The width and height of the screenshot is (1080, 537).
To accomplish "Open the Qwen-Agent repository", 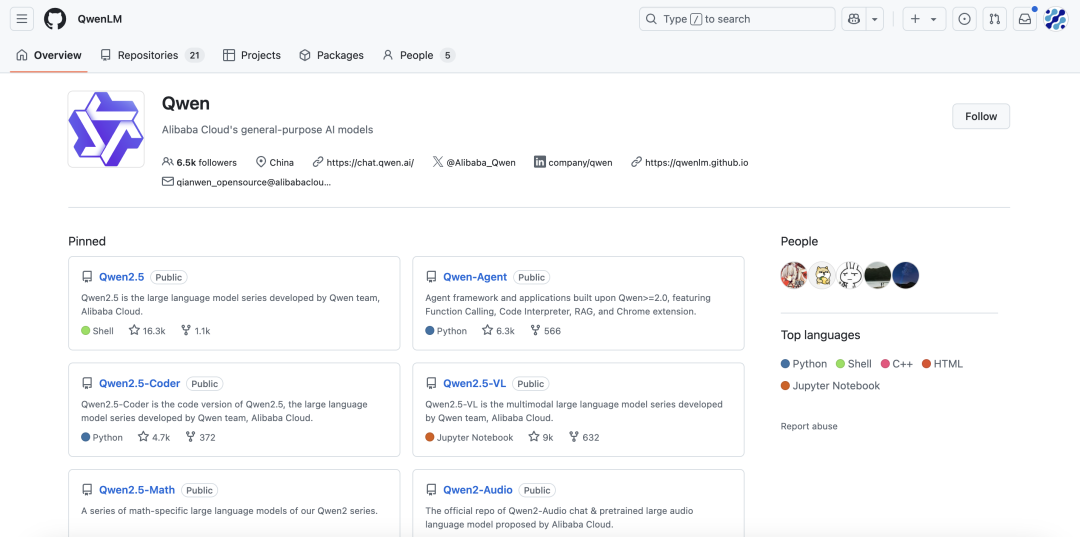I will point(475,277).
